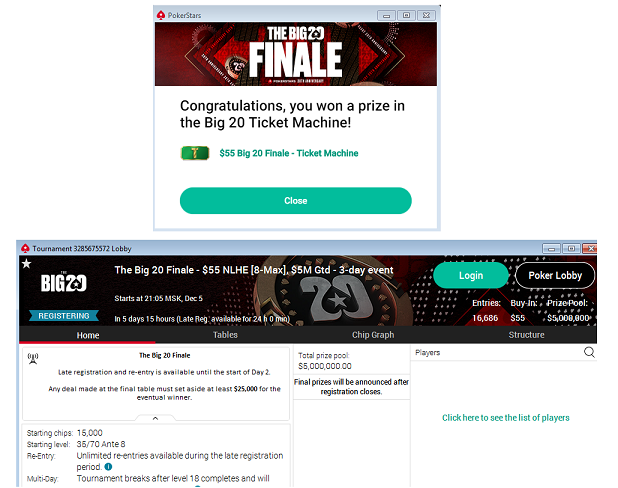Click the search magnifier in Players panel

pyautogui.click(x=589, y=352)
